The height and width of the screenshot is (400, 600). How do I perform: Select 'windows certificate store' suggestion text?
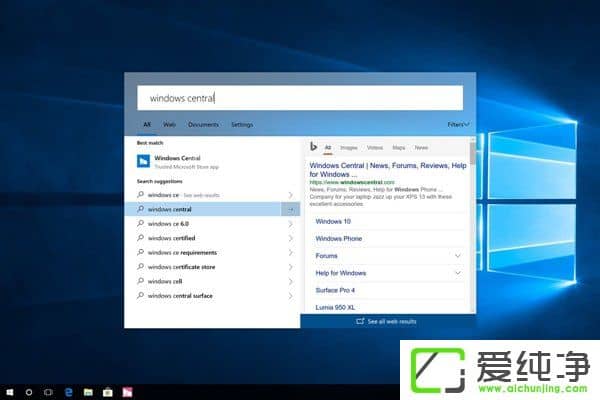click(181, 267)
